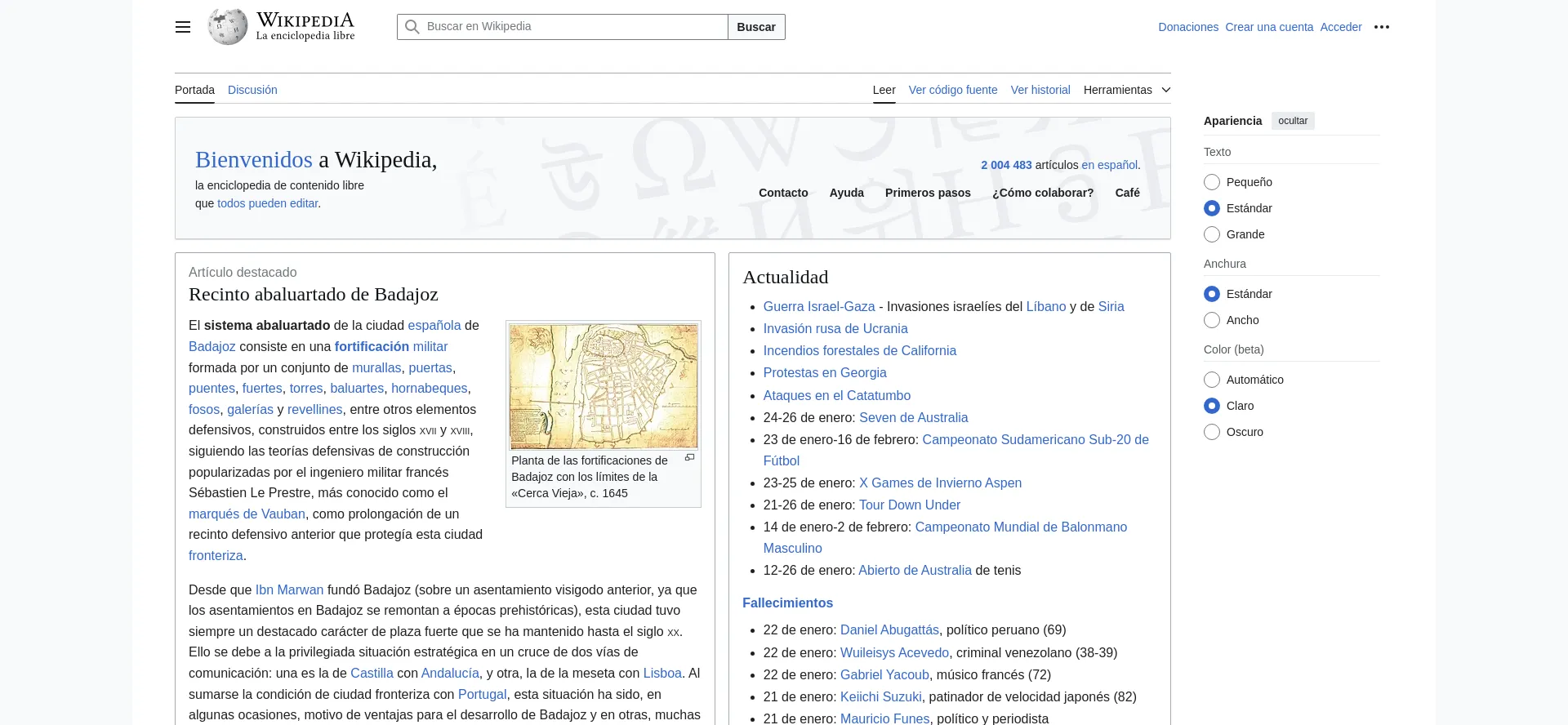Open the Café link
Viewport: 1568px width, 725px height.
pyautogui.click(x=1128, y=193)
